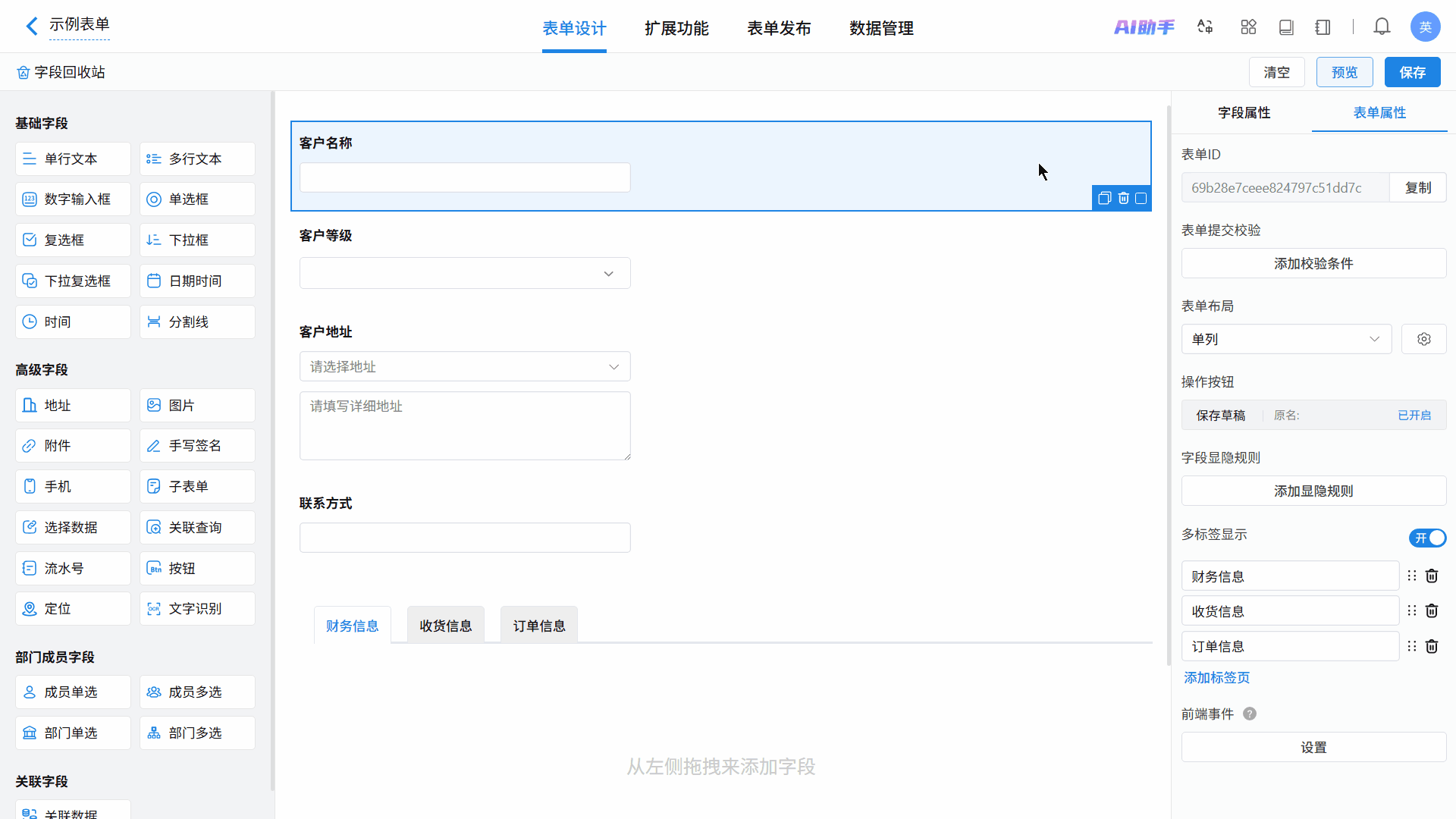Toggle 已开启 status for 保存草稿

pos(1414,416)
